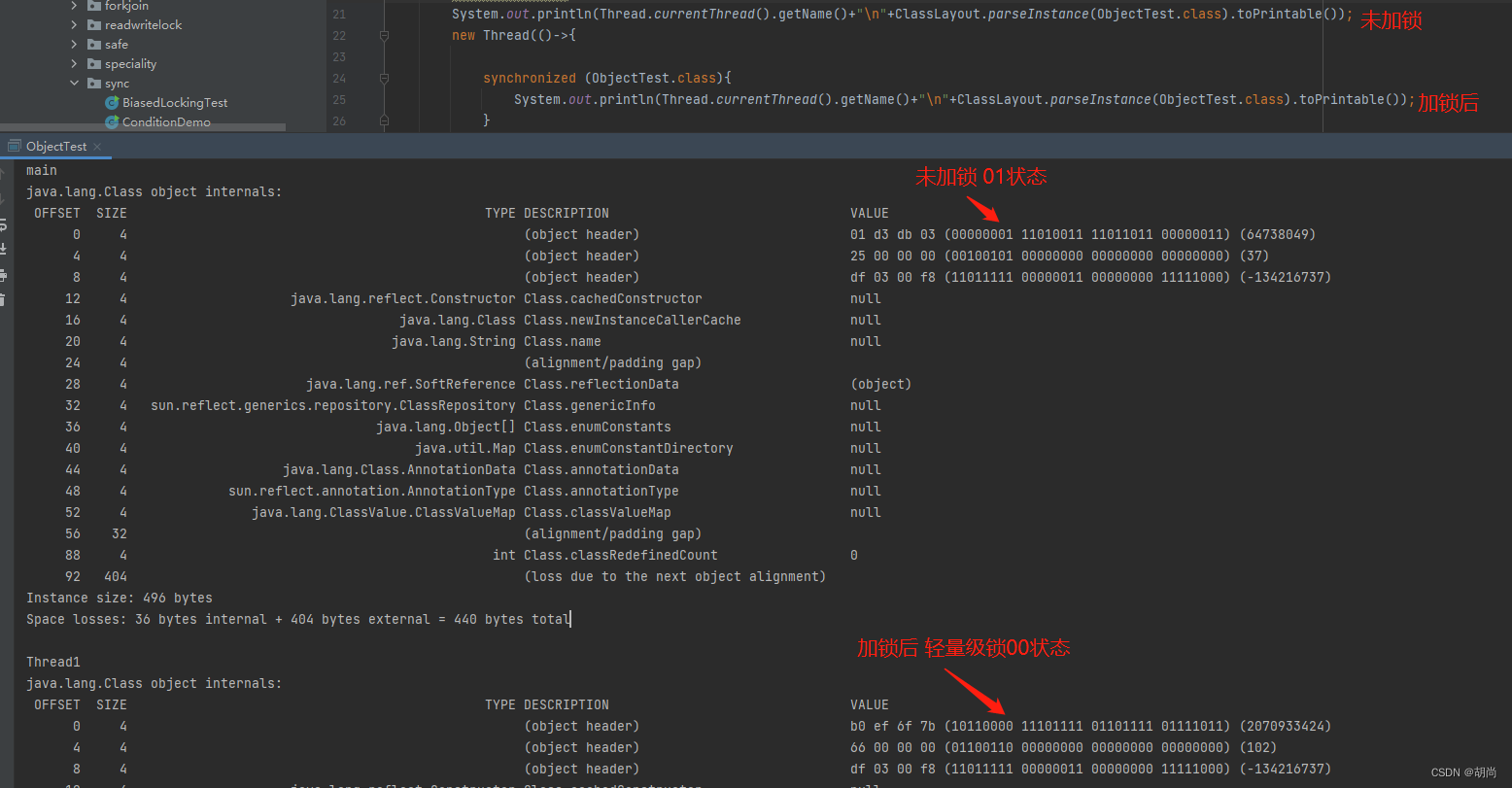The height and width of the screenshot is (788, 1512).
Task: Toggle soft-wrap icon in Run console
Action: tap(3, 224)
